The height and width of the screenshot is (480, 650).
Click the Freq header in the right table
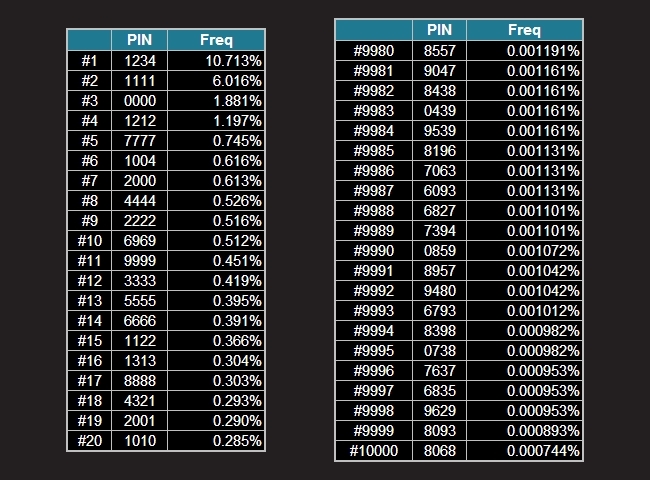pos(524,30)
